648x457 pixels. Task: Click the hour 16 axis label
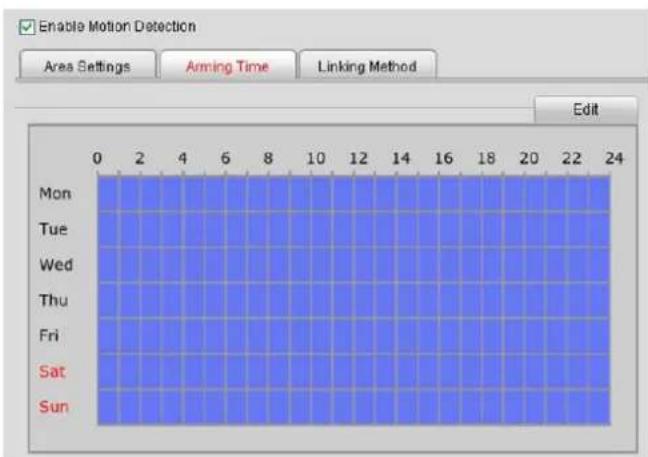[444, 158]
